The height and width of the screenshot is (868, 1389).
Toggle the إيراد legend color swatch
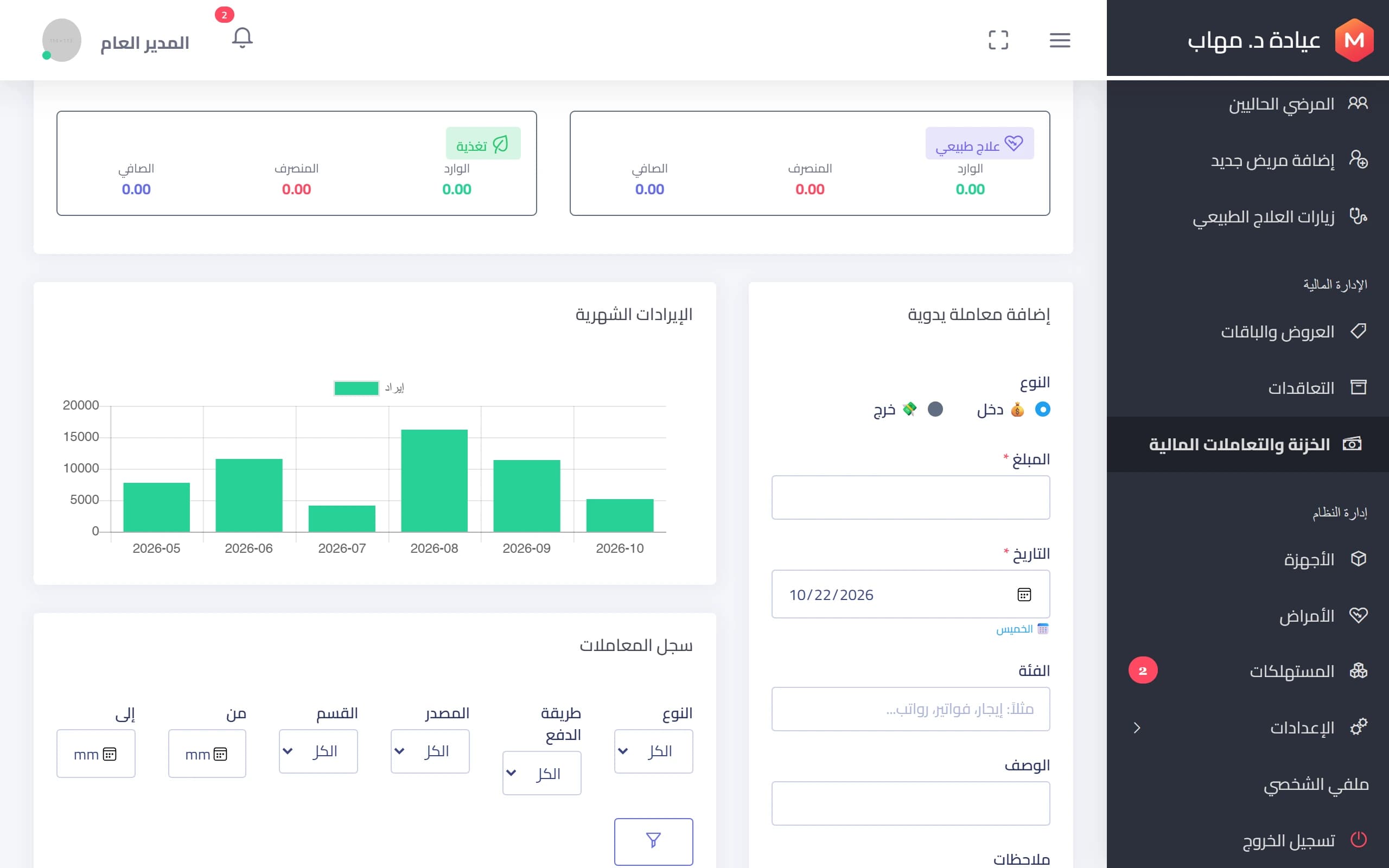point(356,388)
